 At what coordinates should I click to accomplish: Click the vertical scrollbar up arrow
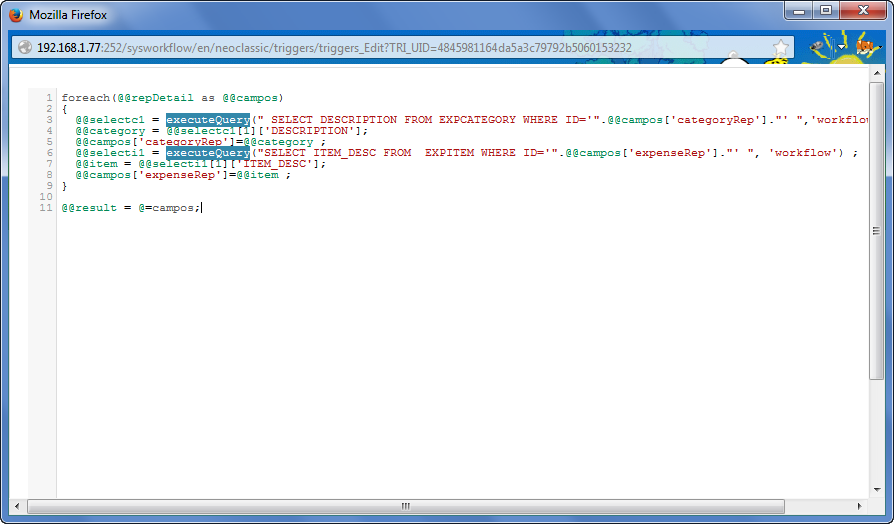click(876, 90)
